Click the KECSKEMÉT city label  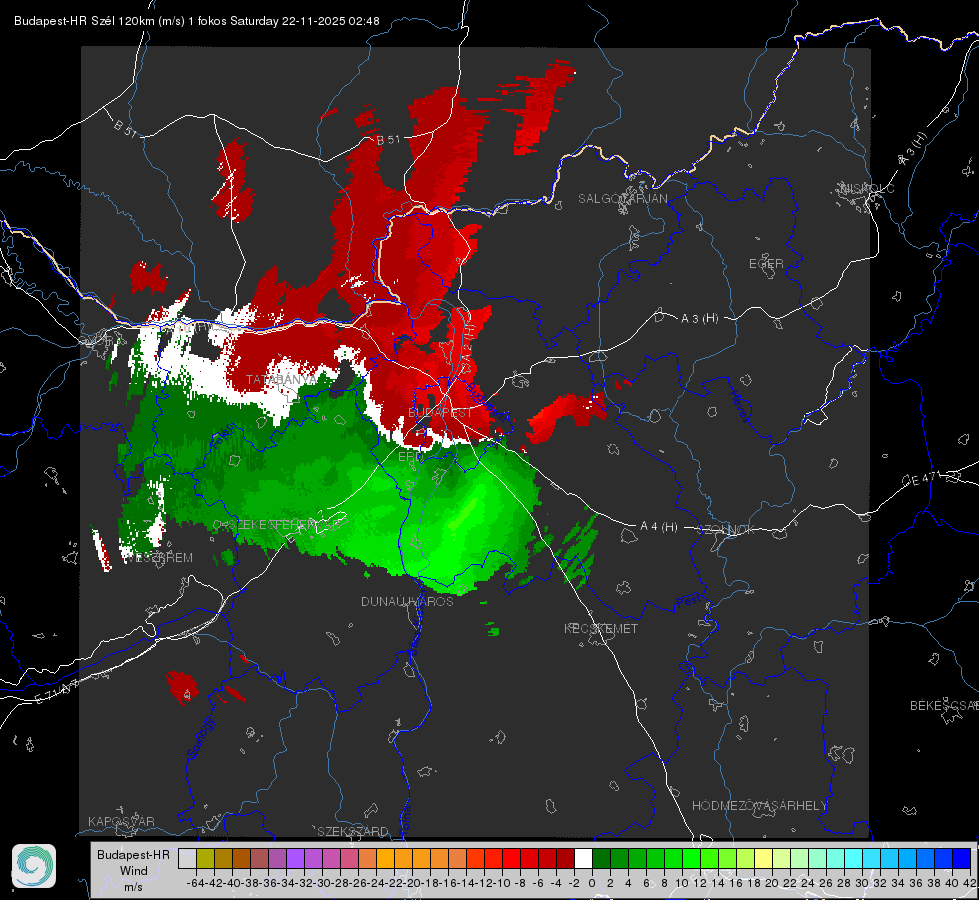[601, 629]
